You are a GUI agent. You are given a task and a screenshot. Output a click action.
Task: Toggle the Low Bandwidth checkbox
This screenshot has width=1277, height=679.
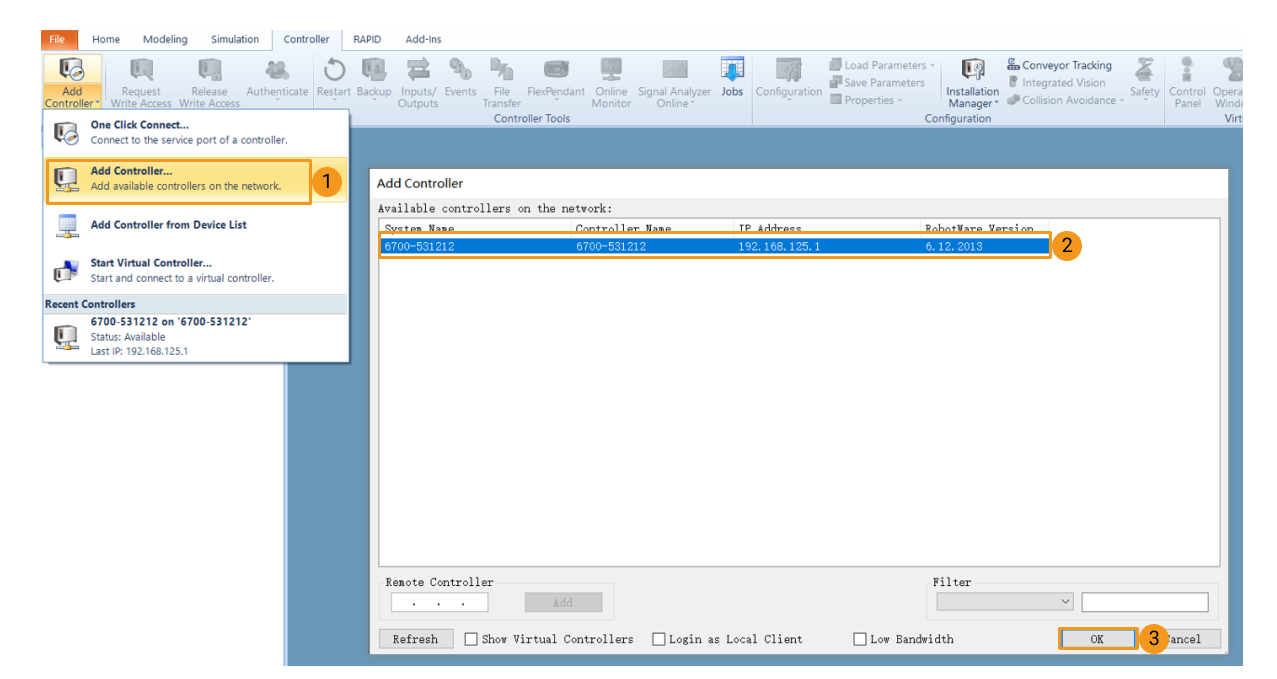tap(859, 639)
